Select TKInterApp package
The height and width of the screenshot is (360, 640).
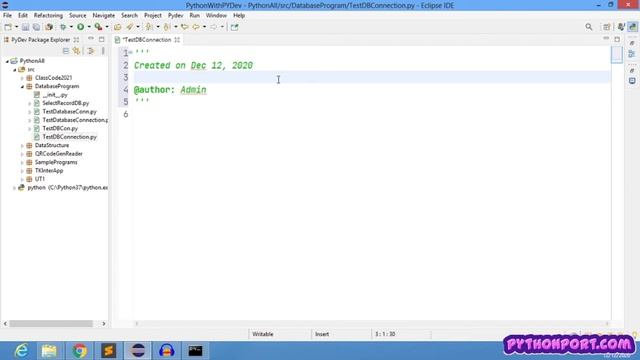49,171
